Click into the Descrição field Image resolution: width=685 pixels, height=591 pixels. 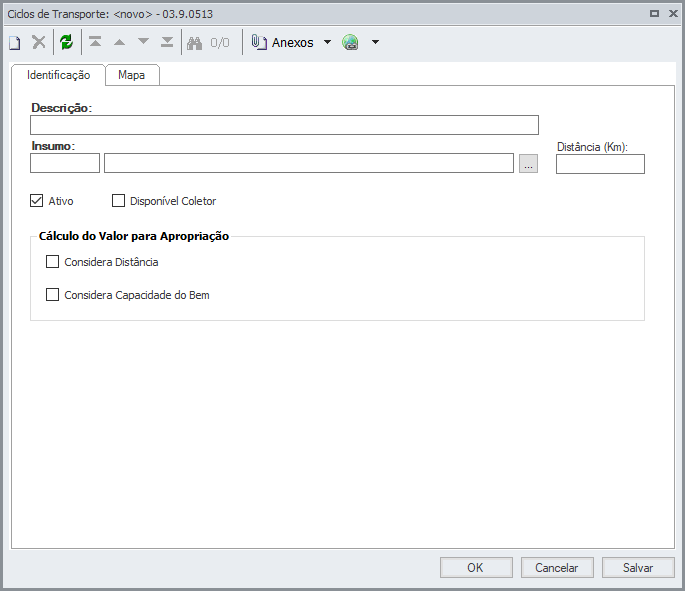[x=284, y=125]
